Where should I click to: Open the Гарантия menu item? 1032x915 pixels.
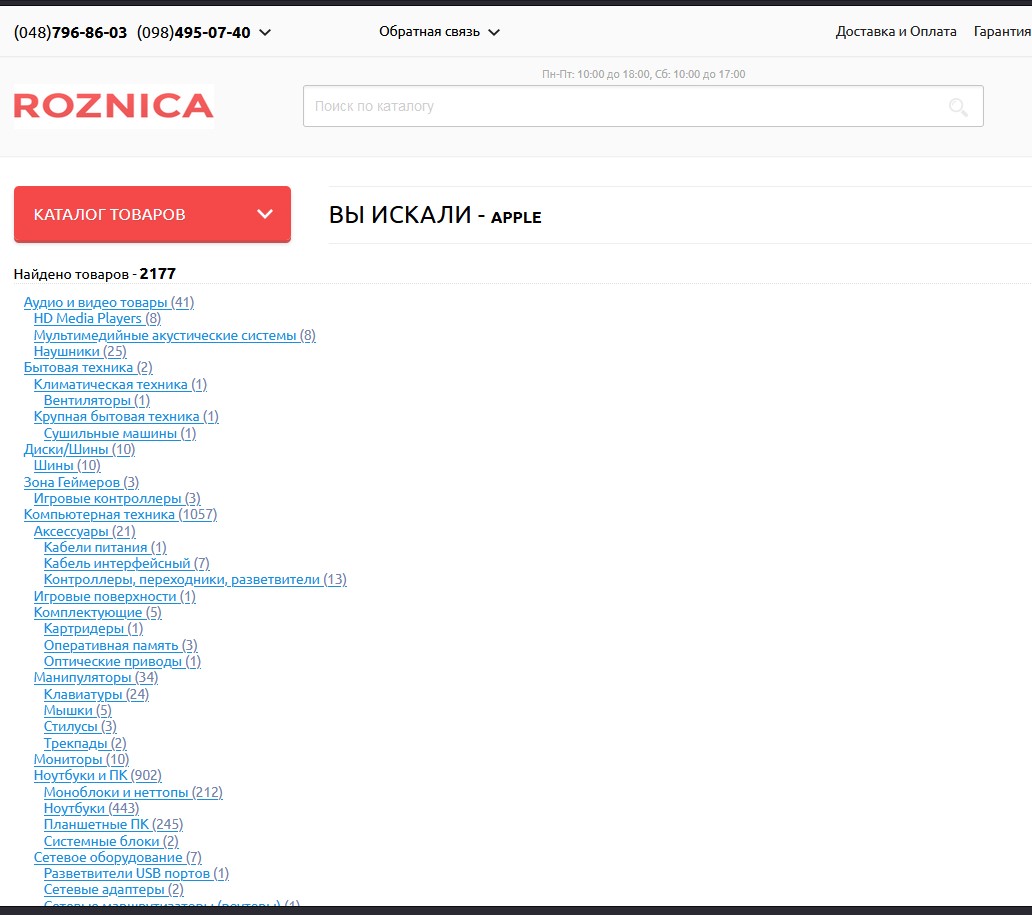coord(1001,32)
